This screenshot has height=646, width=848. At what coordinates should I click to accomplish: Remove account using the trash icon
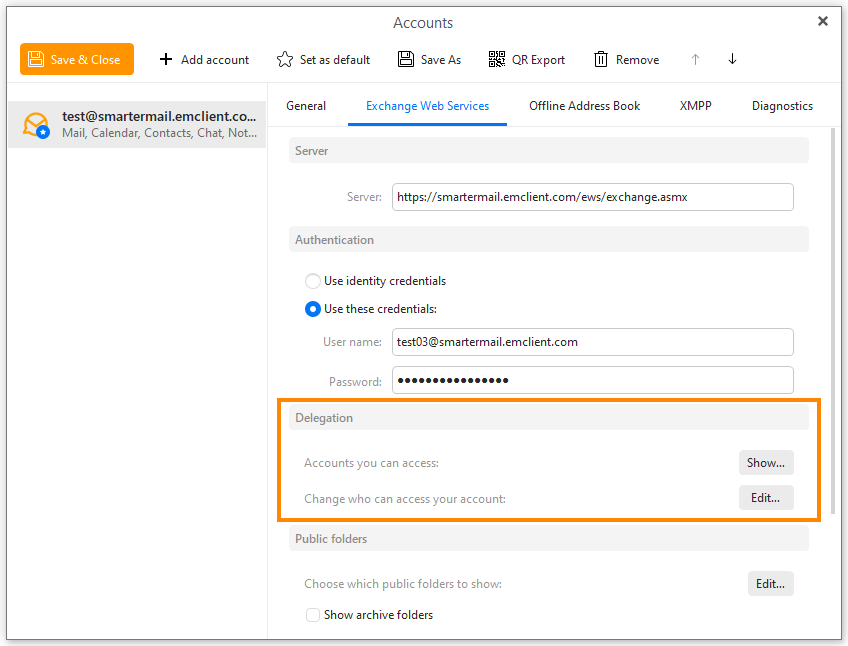[x=601, y=59]
